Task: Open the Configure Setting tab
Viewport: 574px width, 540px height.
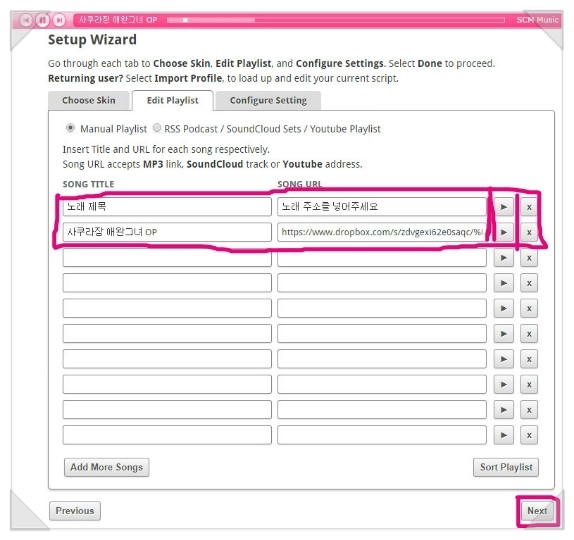Action: coord(268,100)
